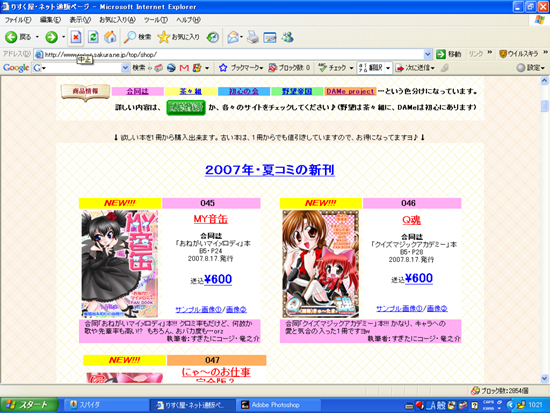The width and height of the screenshot is (550, 413).
Task: Open the お気に入り menu in the menu bar
Action: pos(117,20)
